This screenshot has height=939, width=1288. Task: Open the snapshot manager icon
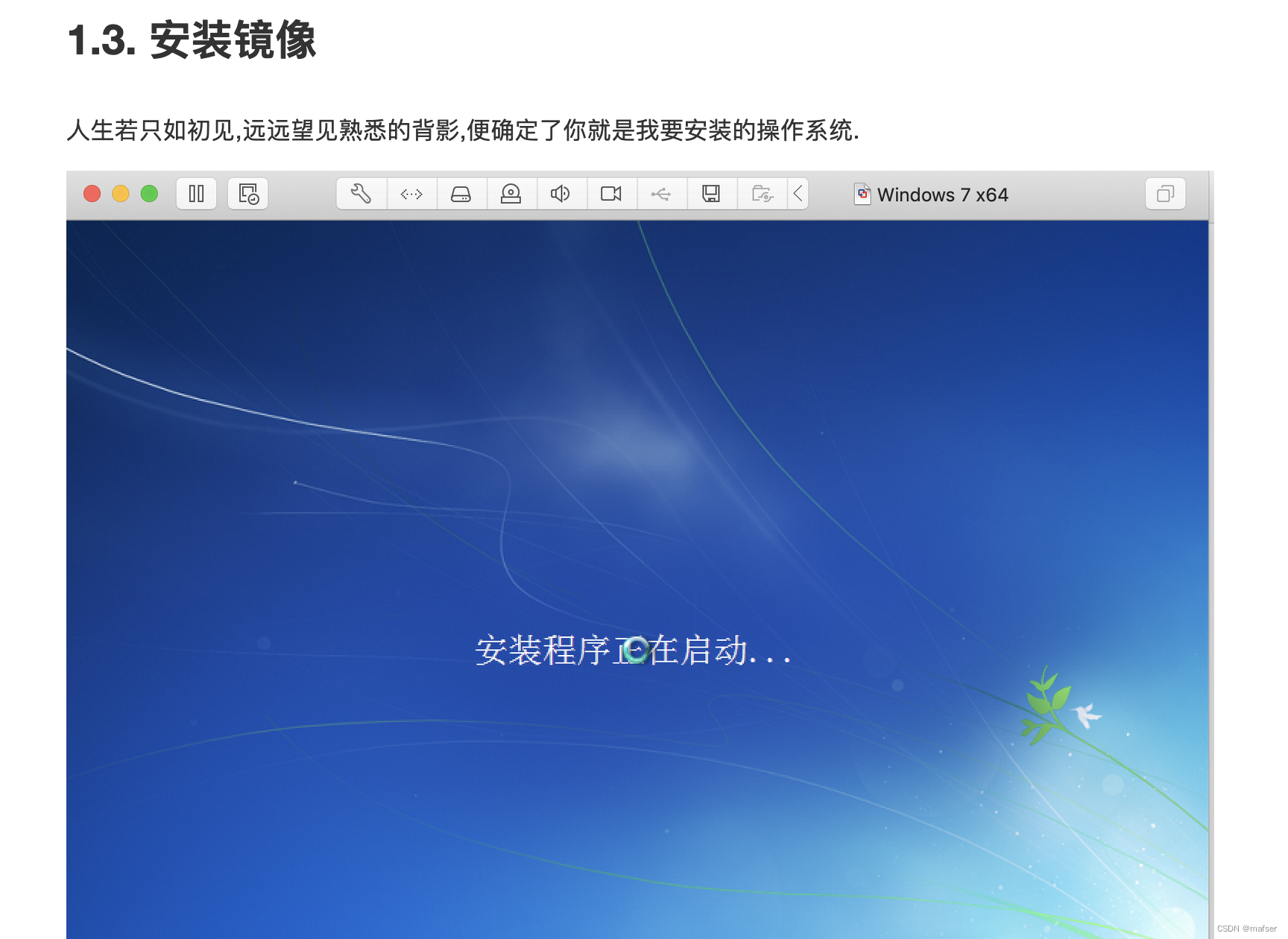pyautogui.click(x=248, y=194)
